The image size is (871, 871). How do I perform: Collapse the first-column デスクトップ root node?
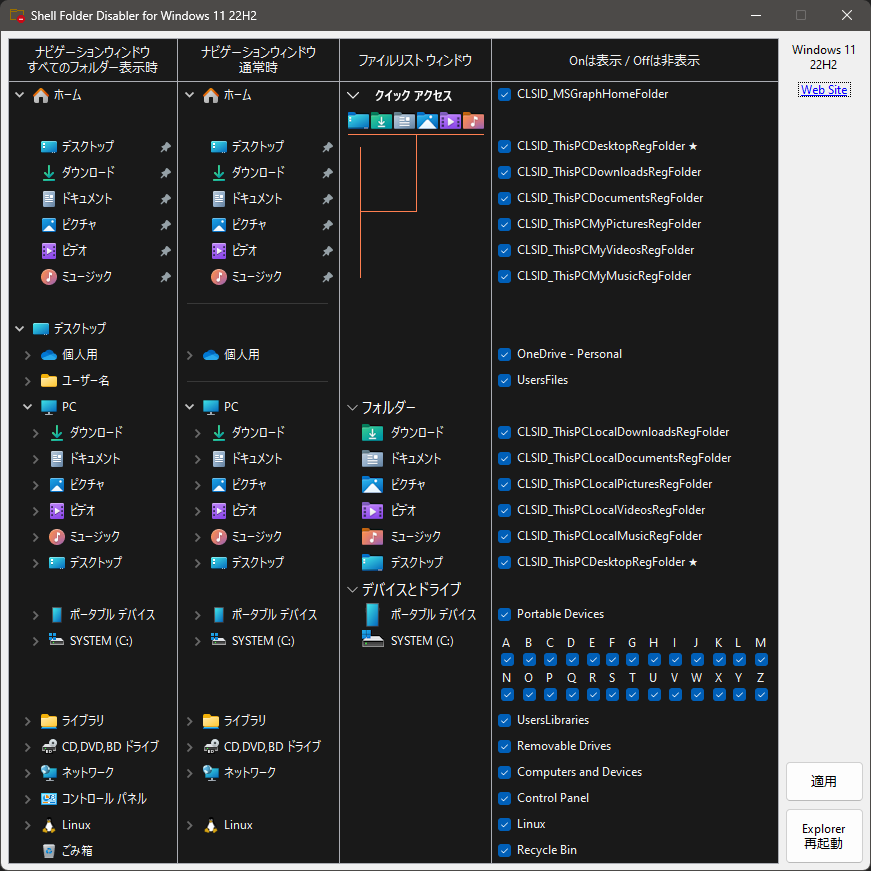[20, 329]
